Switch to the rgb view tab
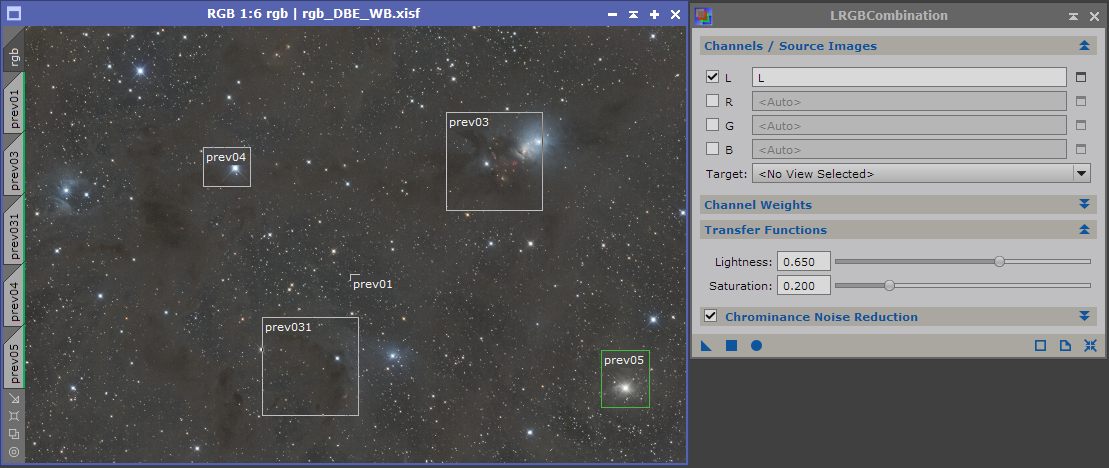Viewport: 1109px width, 468px height. [x=14, y=49]
